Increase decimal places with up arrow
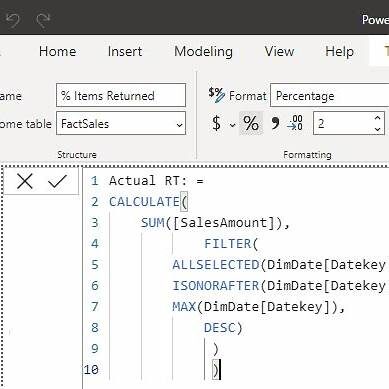The width and height of the screenshot is (389, 389). [377, 118]
